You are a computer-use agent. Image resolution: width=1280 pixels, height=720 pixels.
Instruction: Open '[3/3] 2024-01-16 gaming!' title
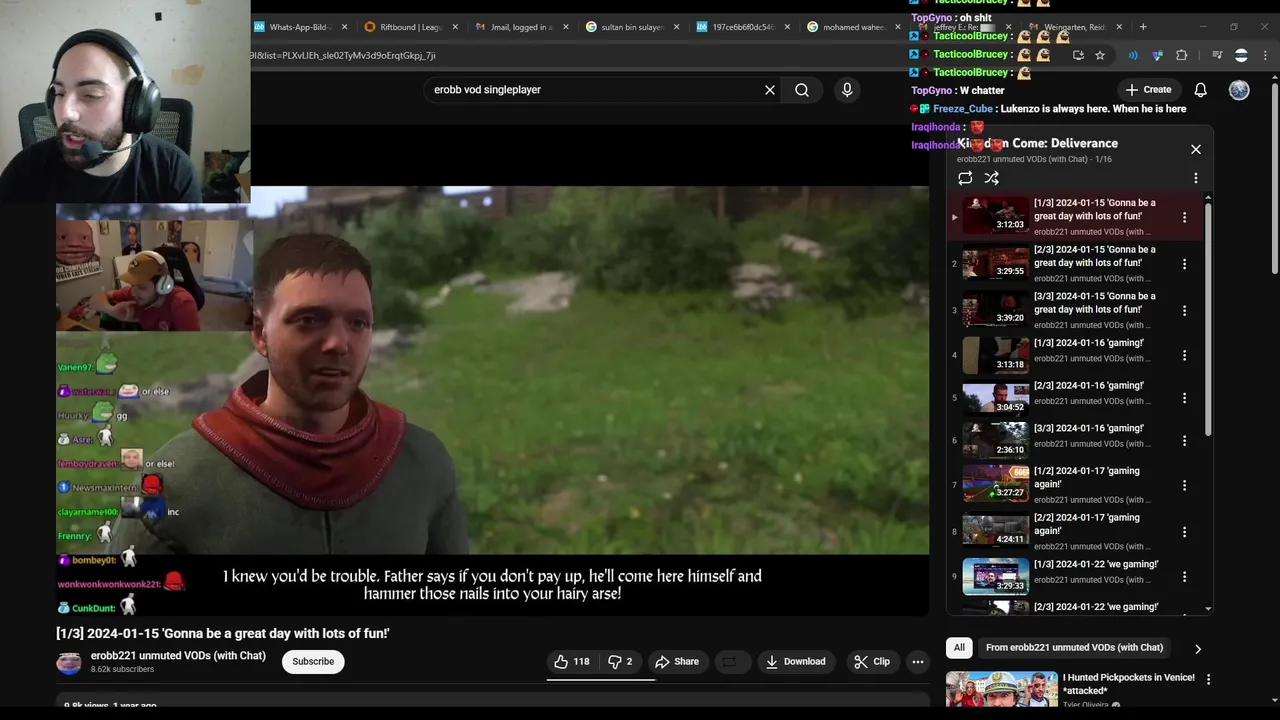pyautogui.click(x=1088, y=429)
